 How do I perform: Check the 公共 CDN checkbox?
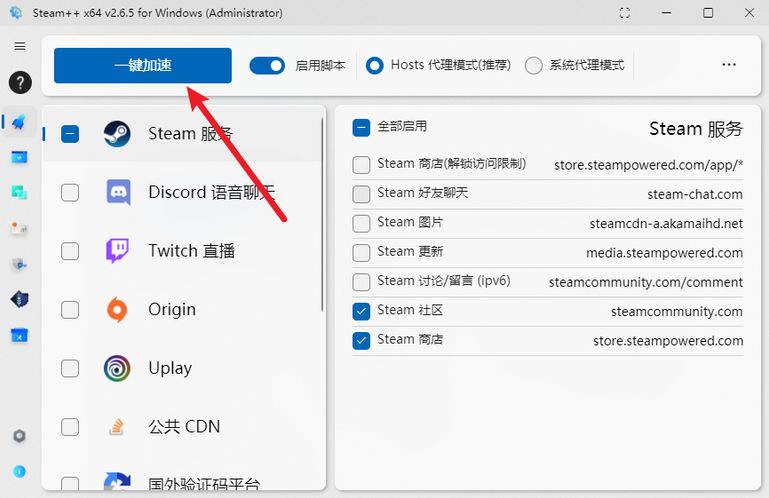(x=70, y=427)
